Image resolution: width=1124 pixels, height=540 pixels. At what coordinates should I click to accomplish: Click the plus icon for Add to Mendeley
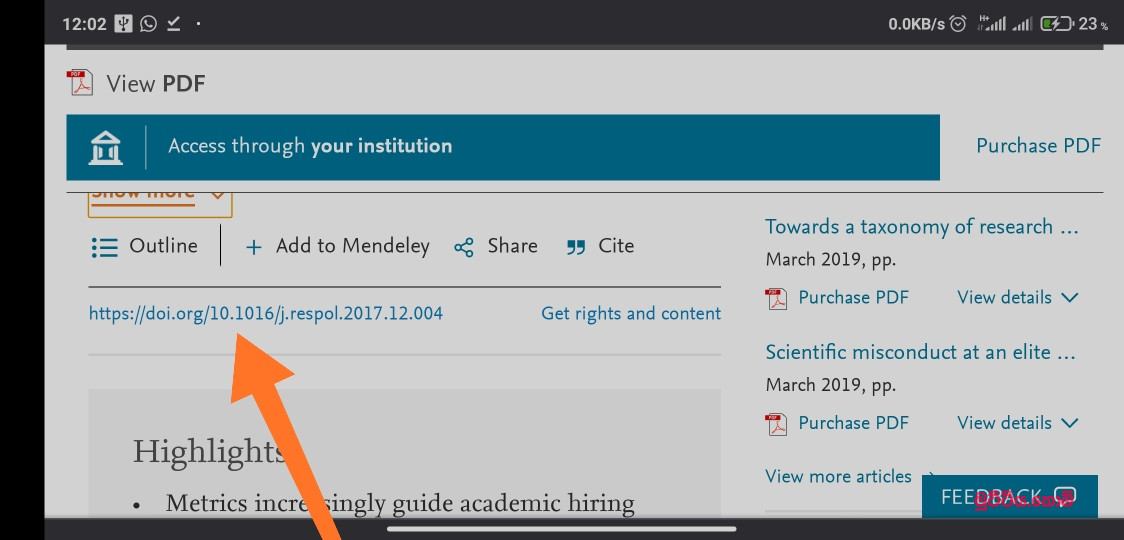point(254,248)
